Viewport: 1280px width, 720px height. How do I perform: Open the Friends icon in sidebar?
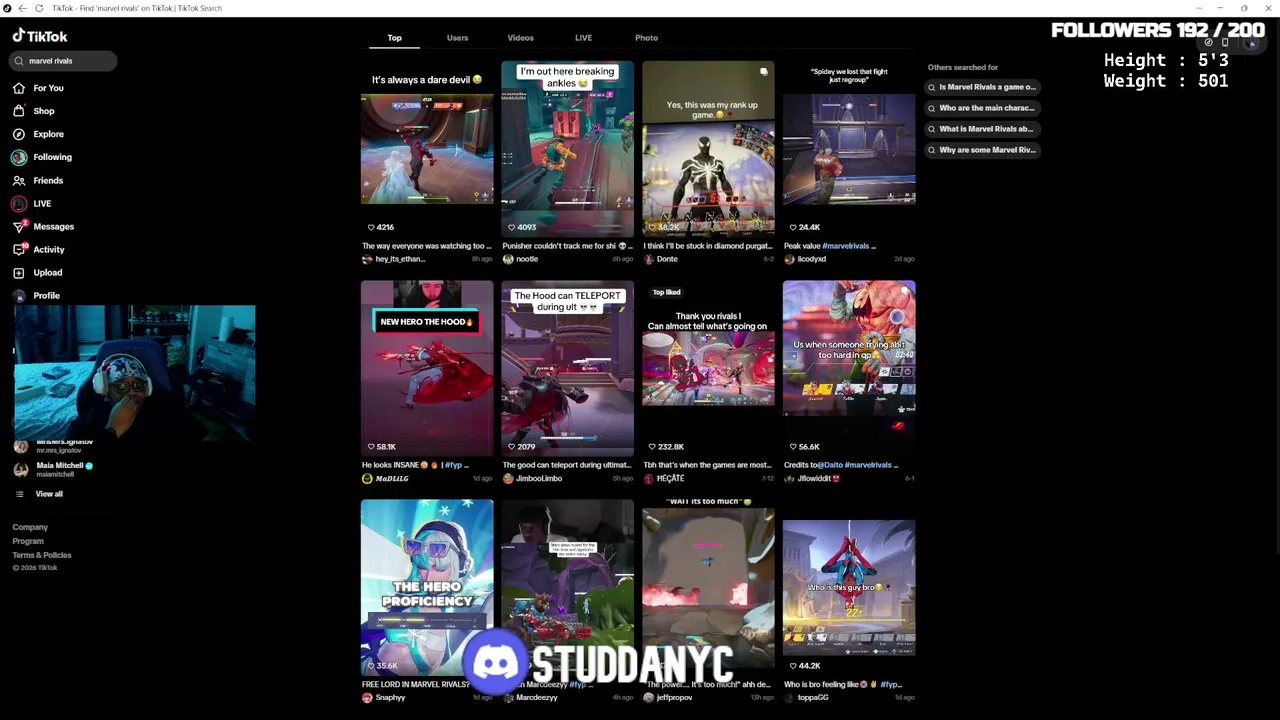coord(19,180)
